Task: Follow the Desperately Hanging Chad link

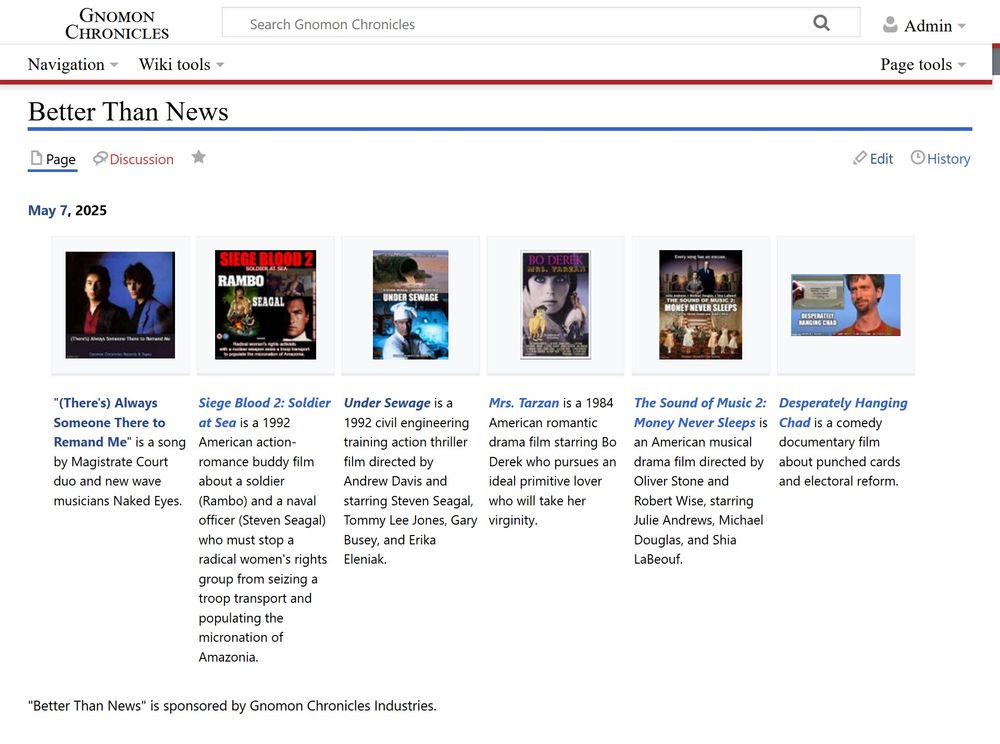Action: pos(842,412)
